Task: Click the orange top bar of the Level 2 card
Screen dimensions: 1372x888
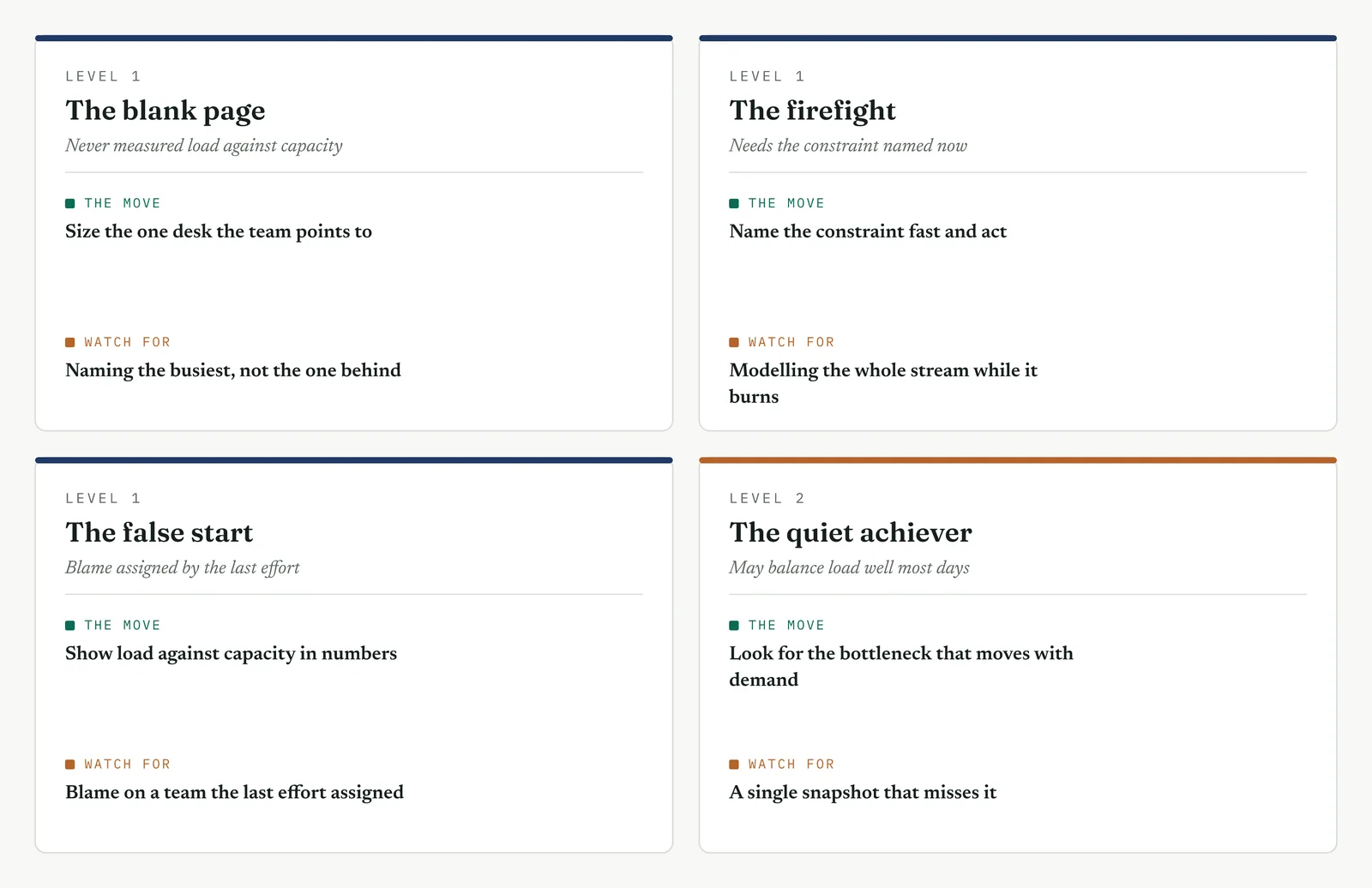Action: (1018, 460)
